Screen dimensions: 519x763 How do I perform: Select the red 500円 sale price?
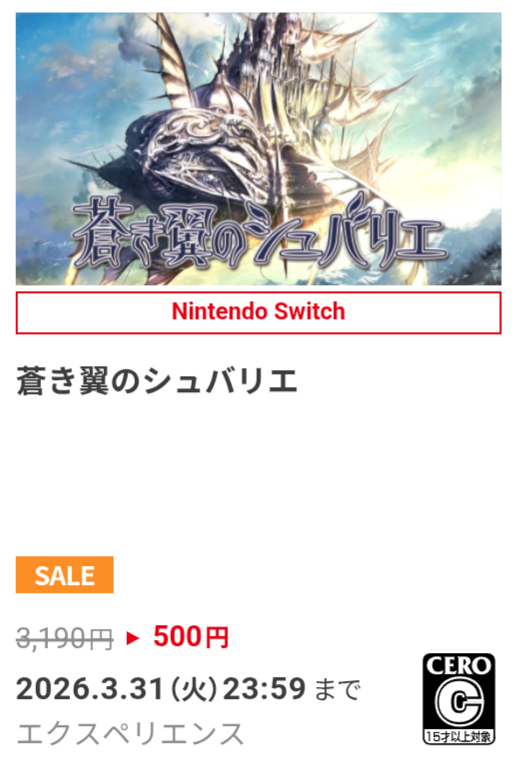191,636
